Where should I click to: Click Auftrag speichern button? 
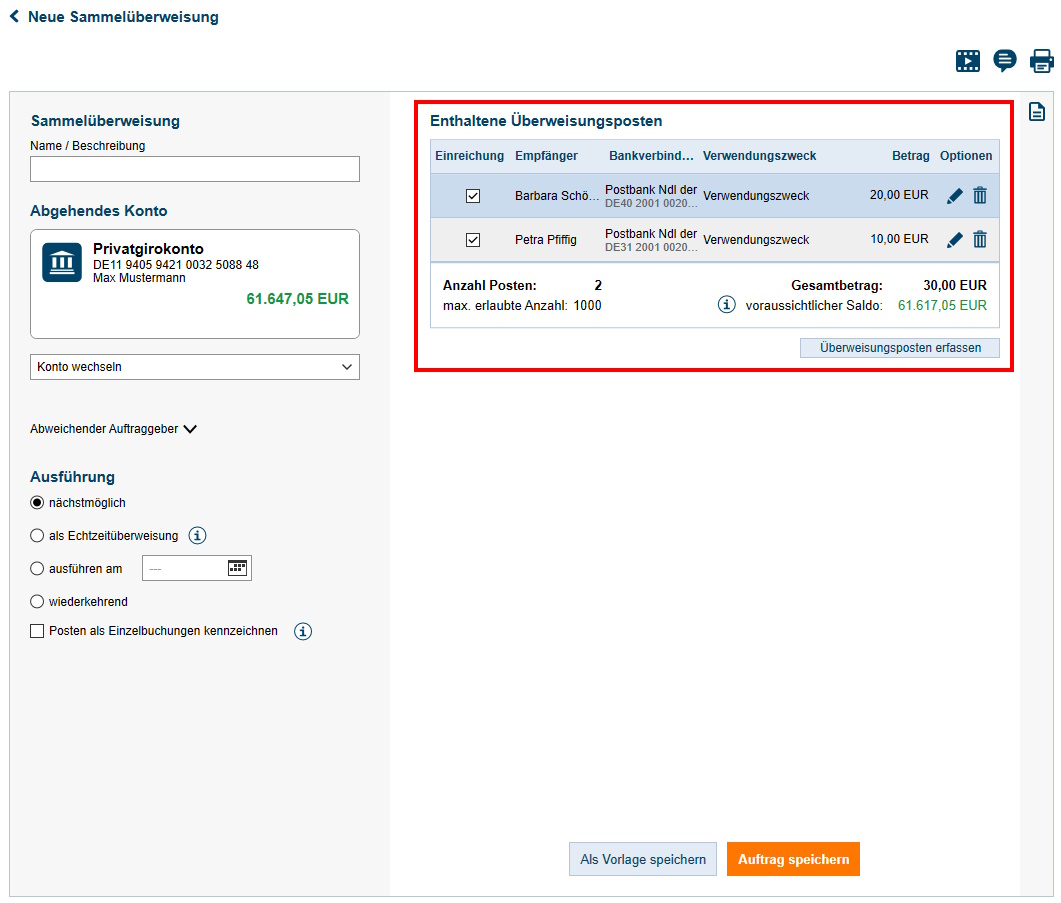[793, 859]
